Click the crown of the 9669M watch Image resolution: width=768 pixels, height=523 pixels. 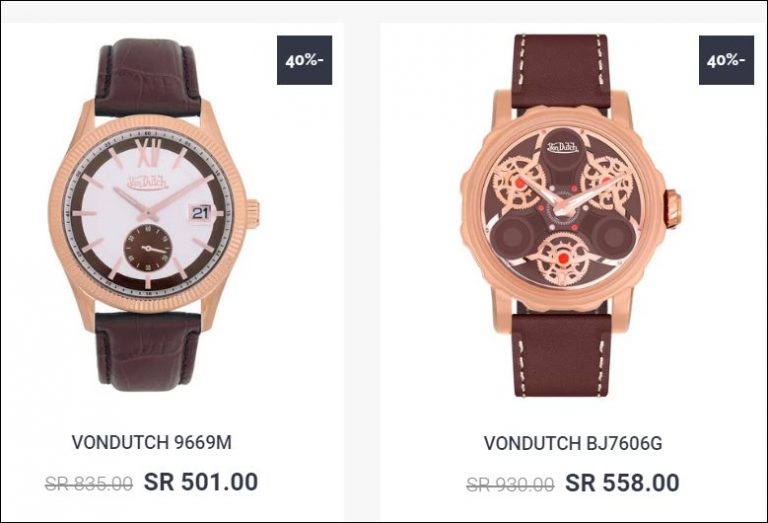[x=253, y=214]
